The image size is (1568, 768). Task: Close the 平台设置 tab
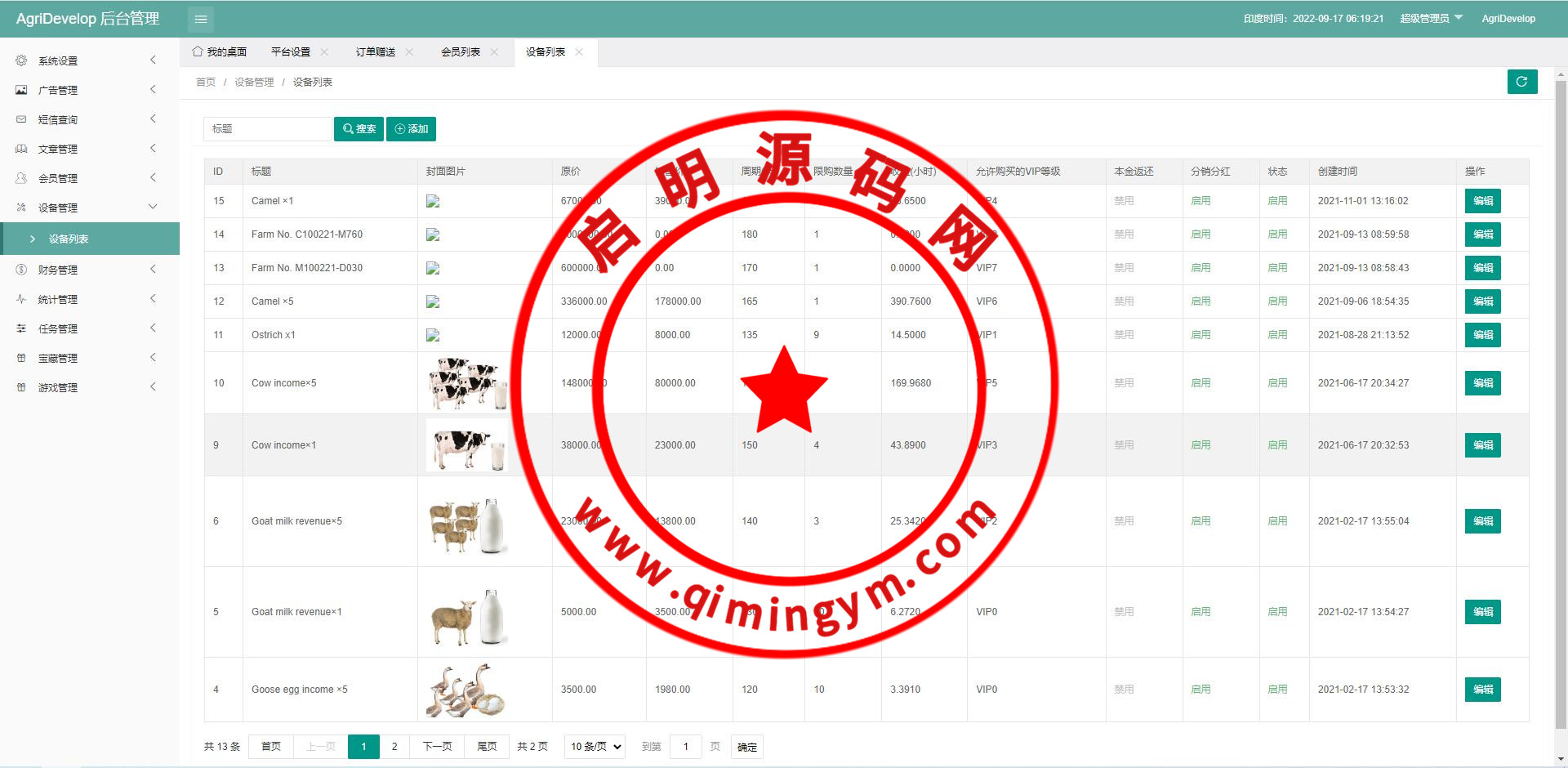[324, 52]
